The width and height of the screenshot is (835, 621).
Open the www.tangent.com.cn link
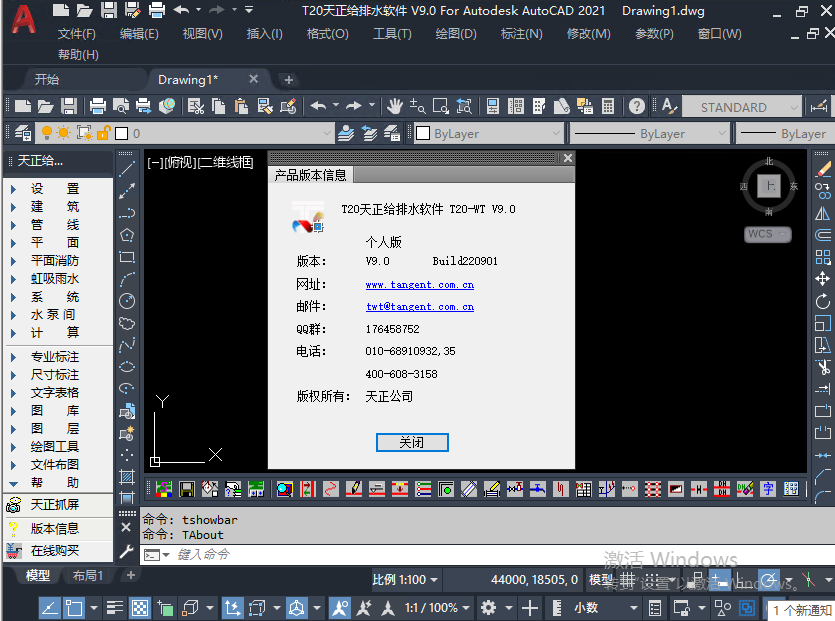pyautogui.click(x=420, y=285)
